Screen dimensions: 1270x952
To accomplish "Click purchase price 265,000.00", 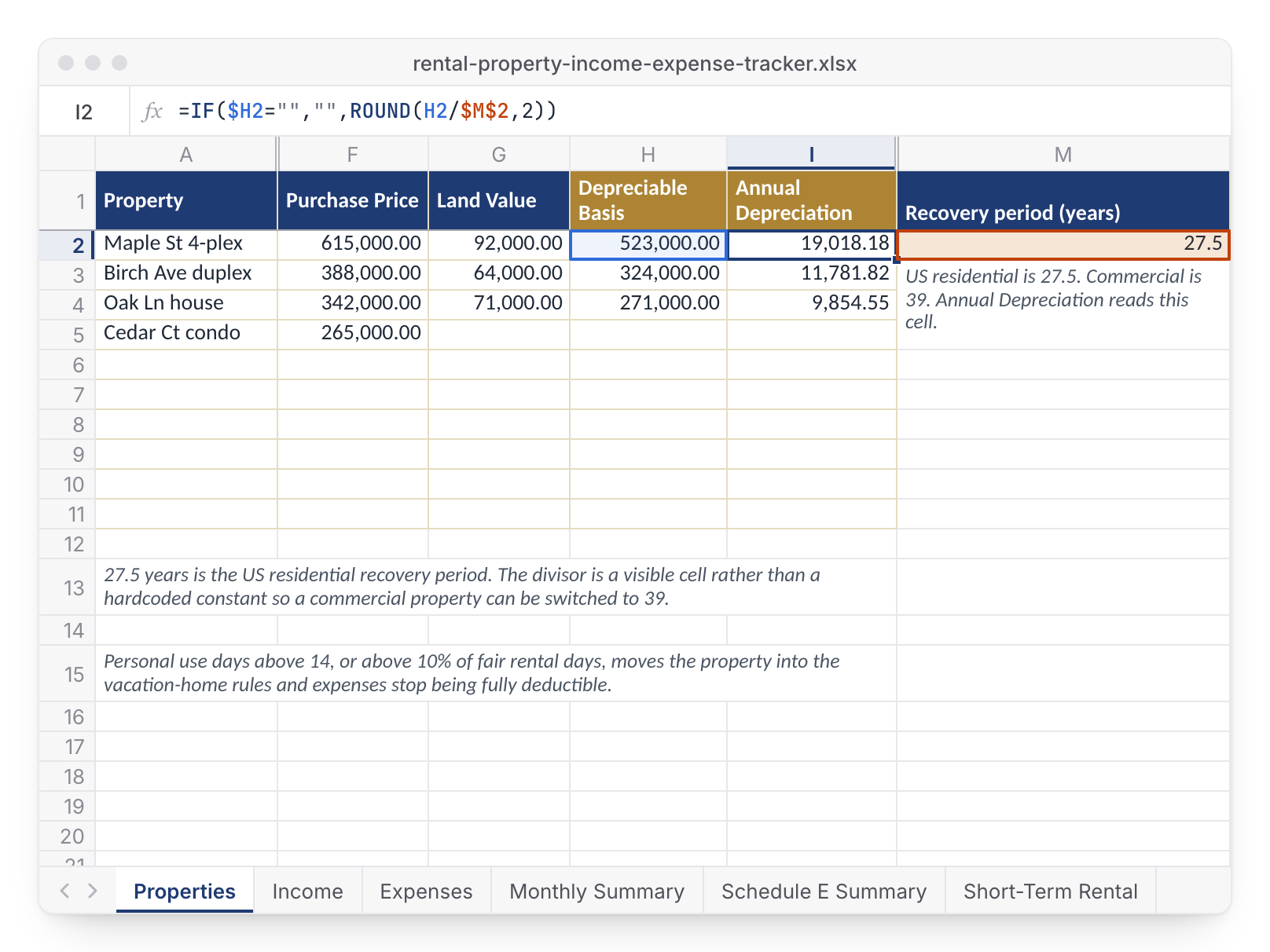I will [353, 334].
